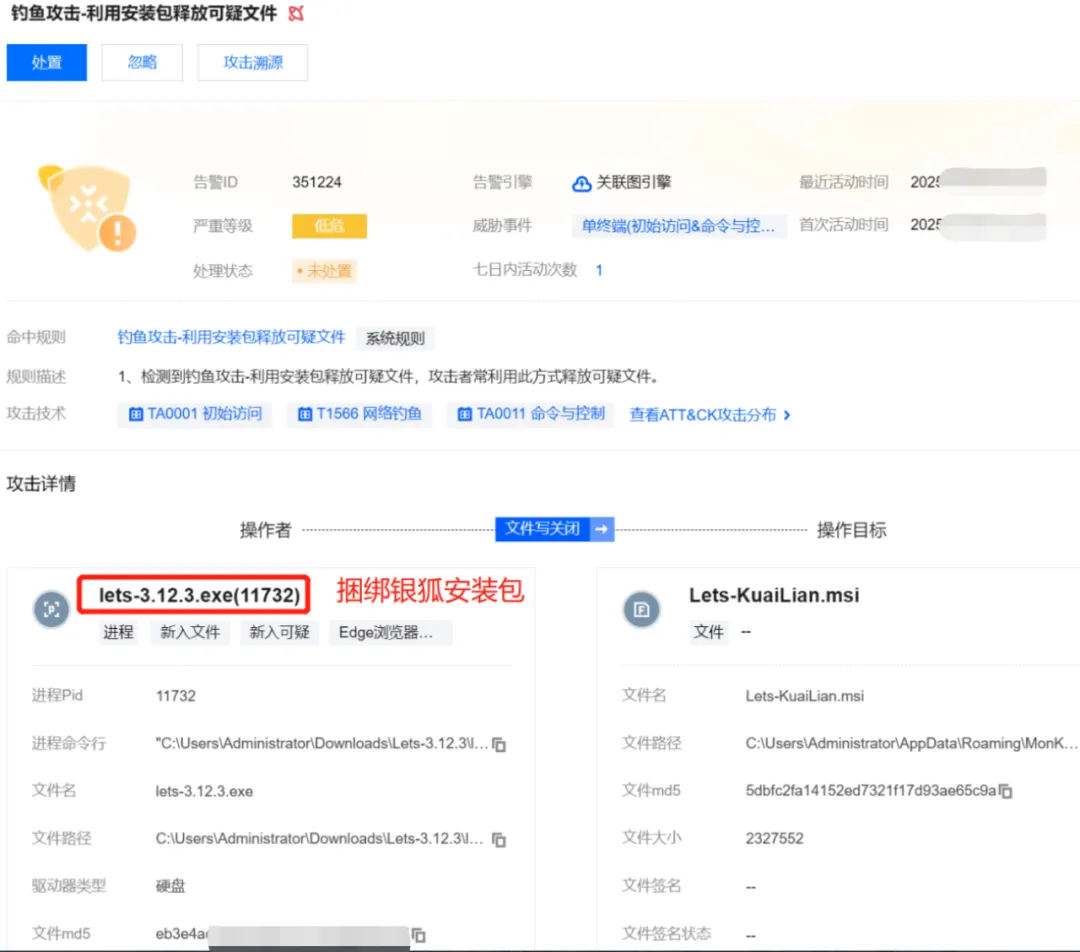Click the Lets-KuaiLian.msi file icon

(640, 609)
